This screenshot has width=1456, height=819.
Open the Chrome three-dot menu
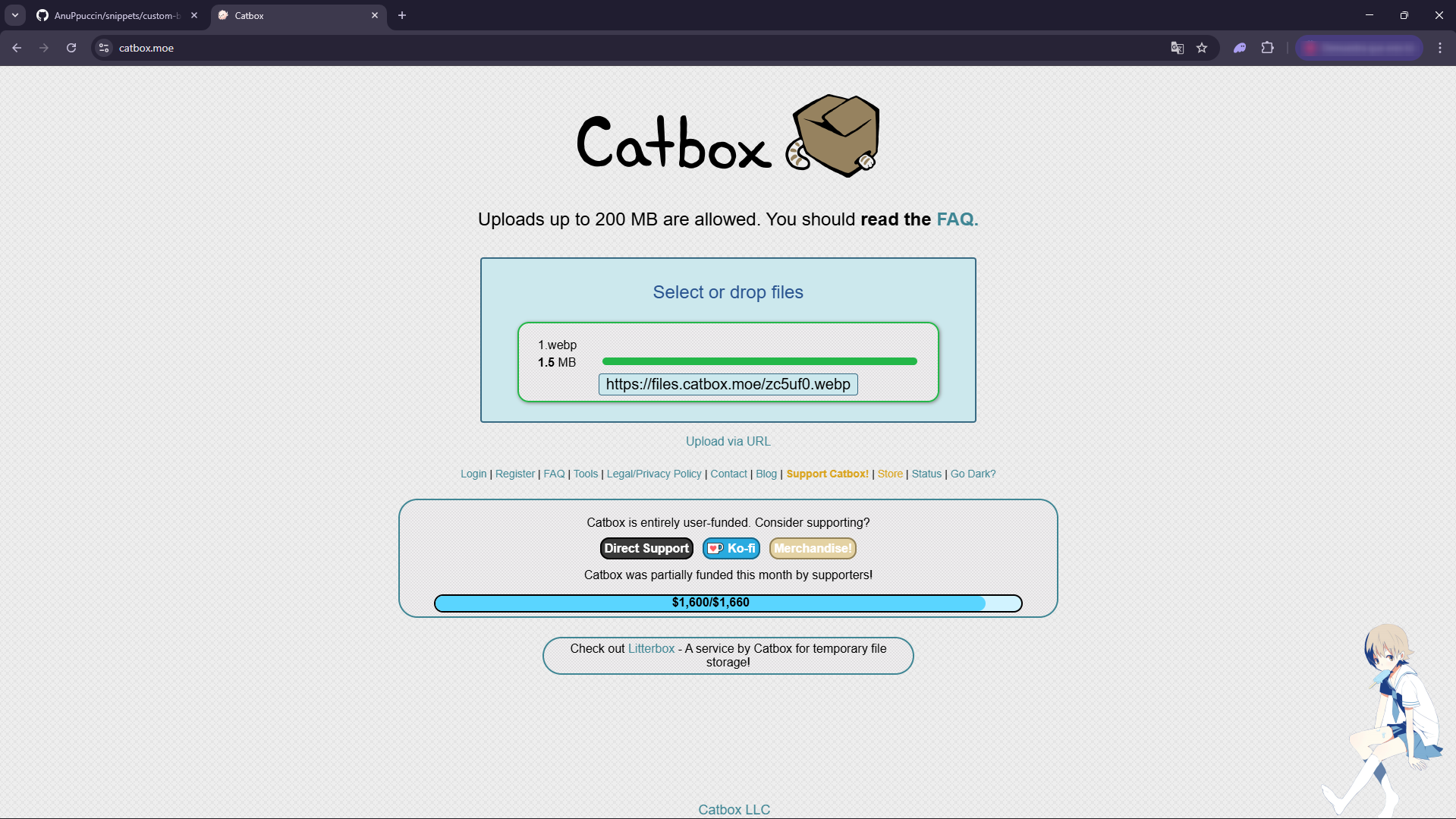1439,48
